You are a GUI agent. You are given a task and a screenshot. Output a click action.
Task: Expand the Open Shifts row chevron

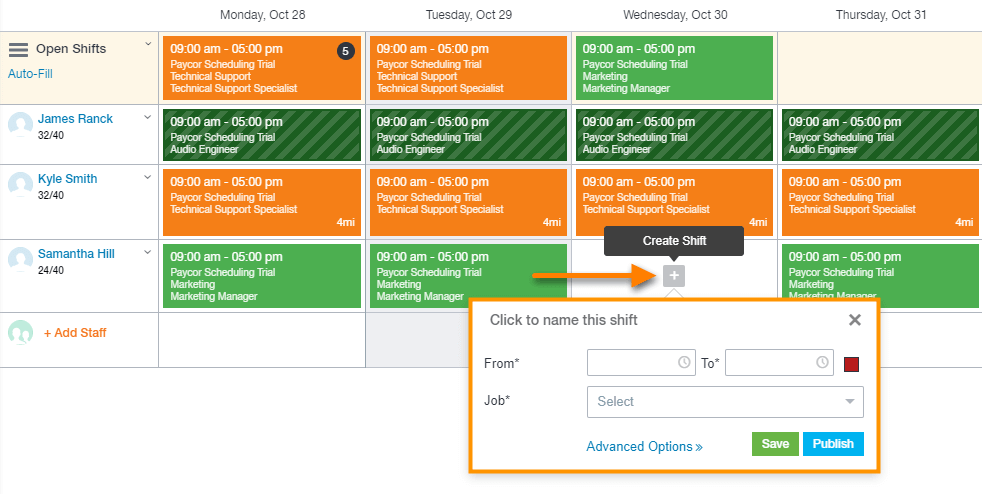148,44
